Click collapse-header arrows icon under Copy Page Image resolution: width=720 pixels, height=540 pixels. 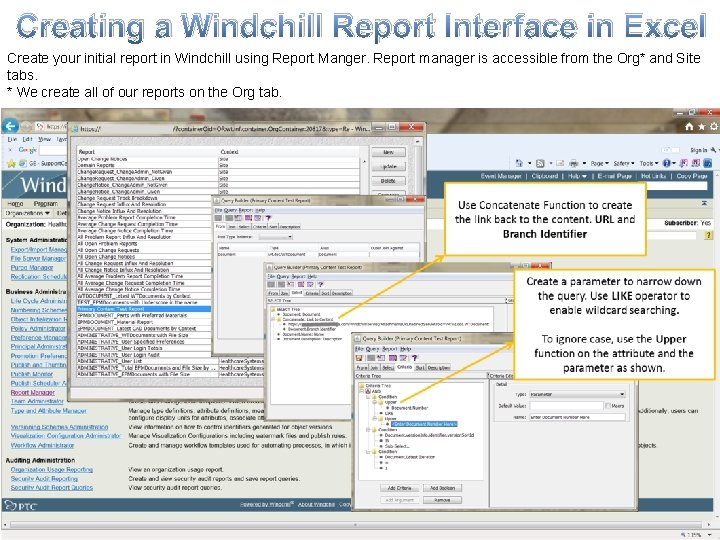pos(704,203)
